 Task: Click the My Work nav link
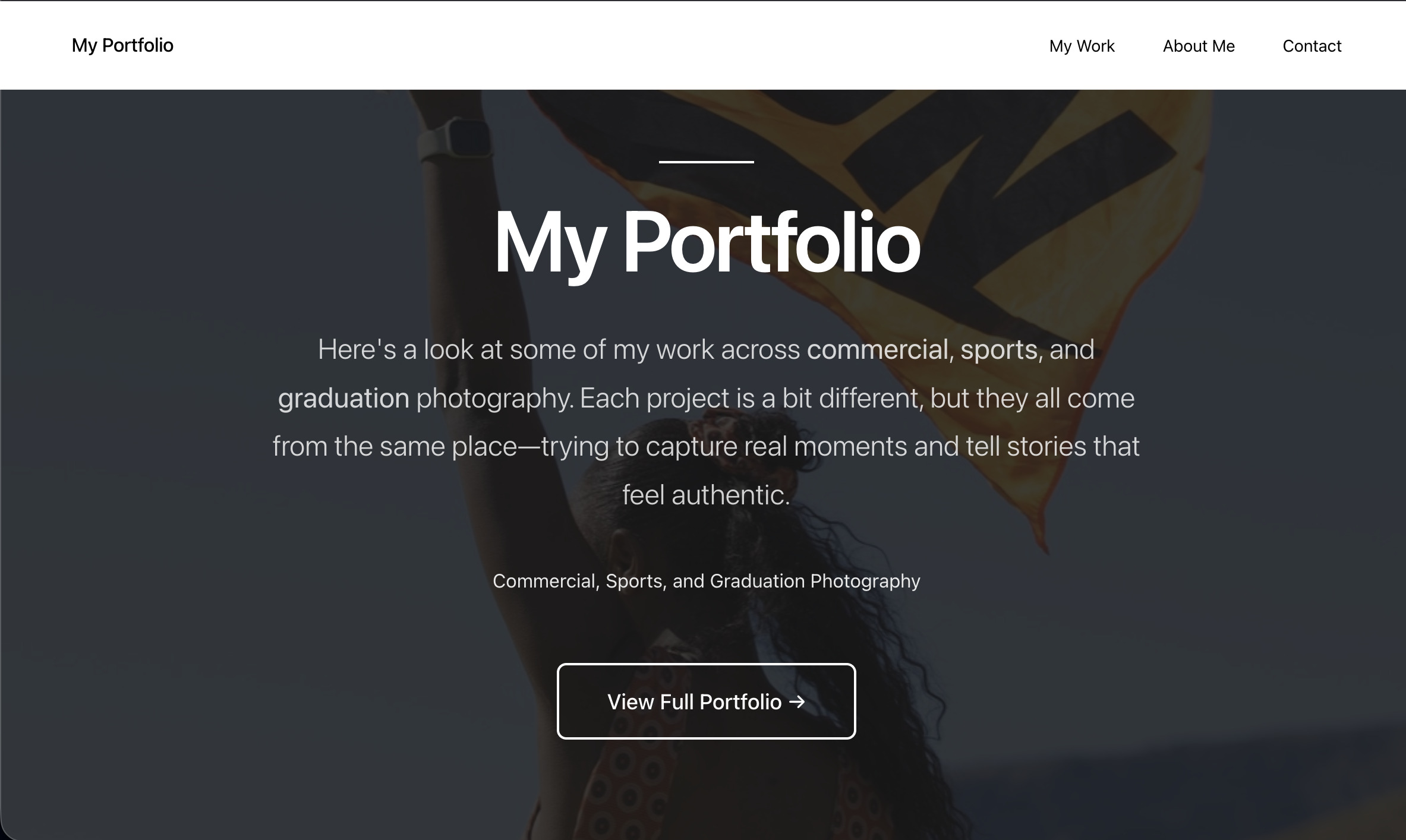coord(1082,46)
